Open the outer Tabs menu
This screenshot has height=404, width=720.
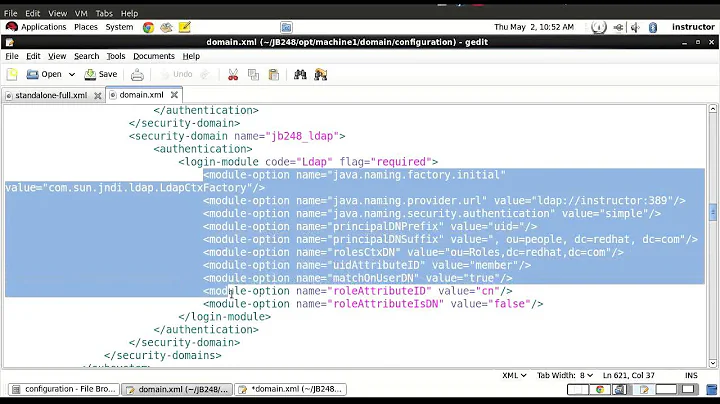(104, 13)
